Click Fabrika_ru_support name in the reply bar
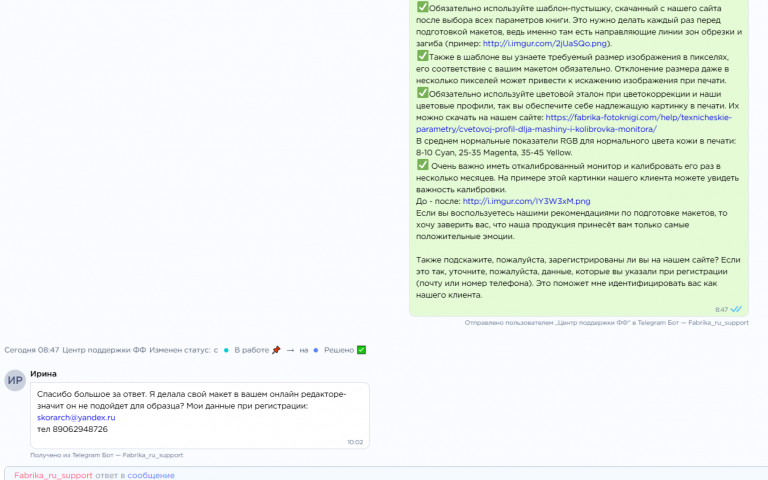768x480 pixels. click(x=53, y=475)
